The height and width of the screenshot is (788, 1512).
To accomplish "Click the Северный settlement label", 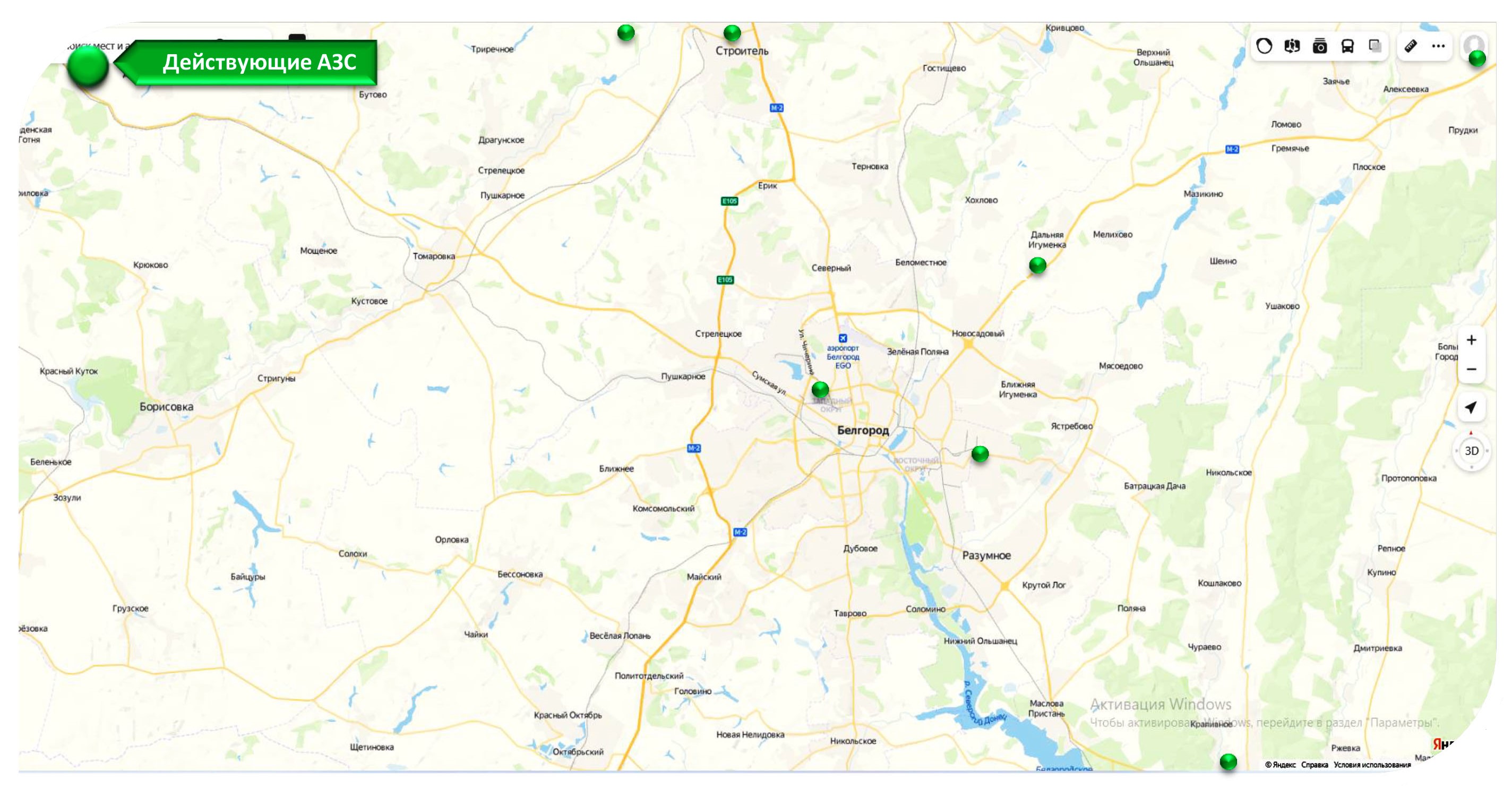I will point(831,268).
